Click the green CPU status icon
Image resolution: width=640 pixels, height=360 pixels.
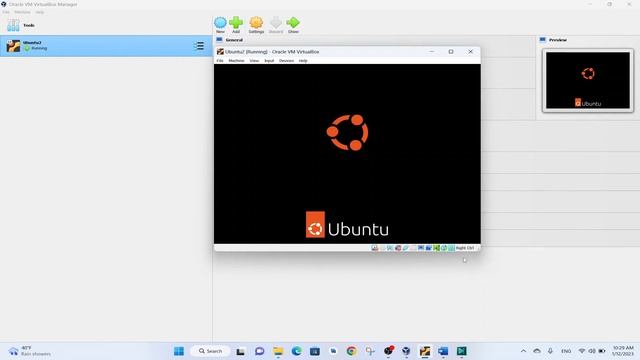pyautogui.click(x=436, y=248)
